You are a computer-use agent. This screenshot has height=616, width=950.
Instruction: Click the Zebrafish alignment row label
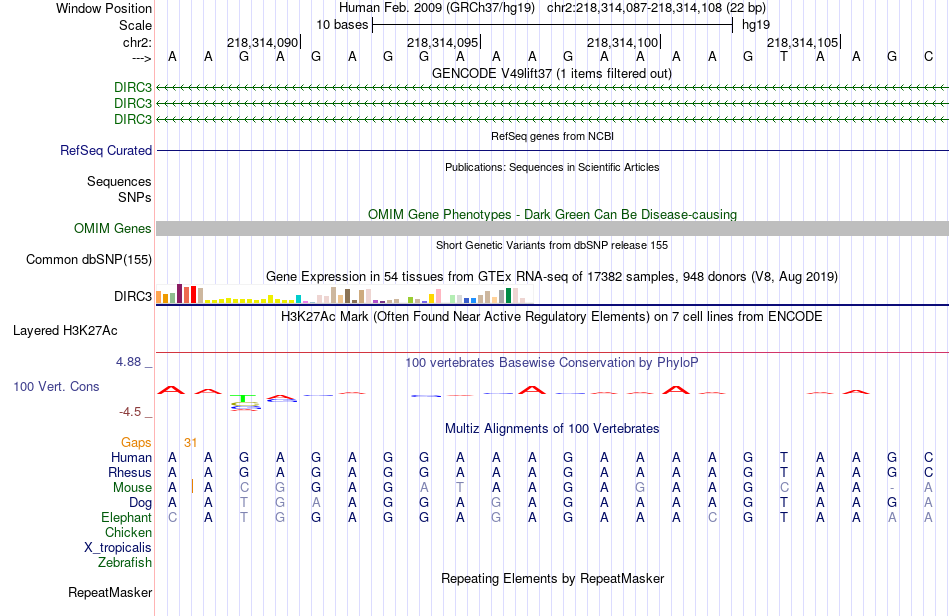tap(125, 563)
